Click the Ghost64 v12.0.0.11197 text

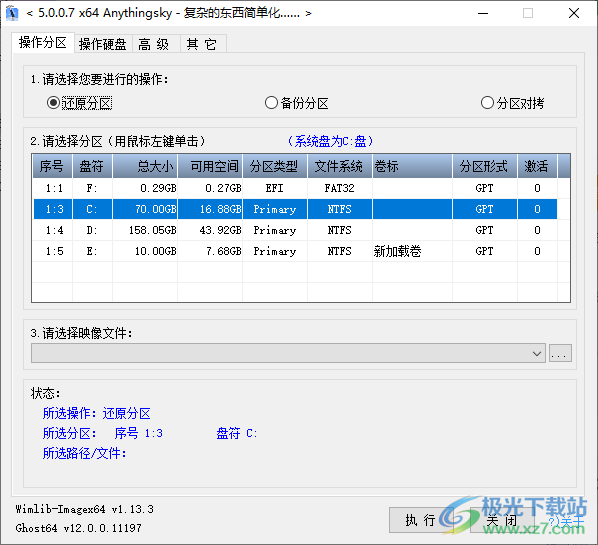point(78,528)
